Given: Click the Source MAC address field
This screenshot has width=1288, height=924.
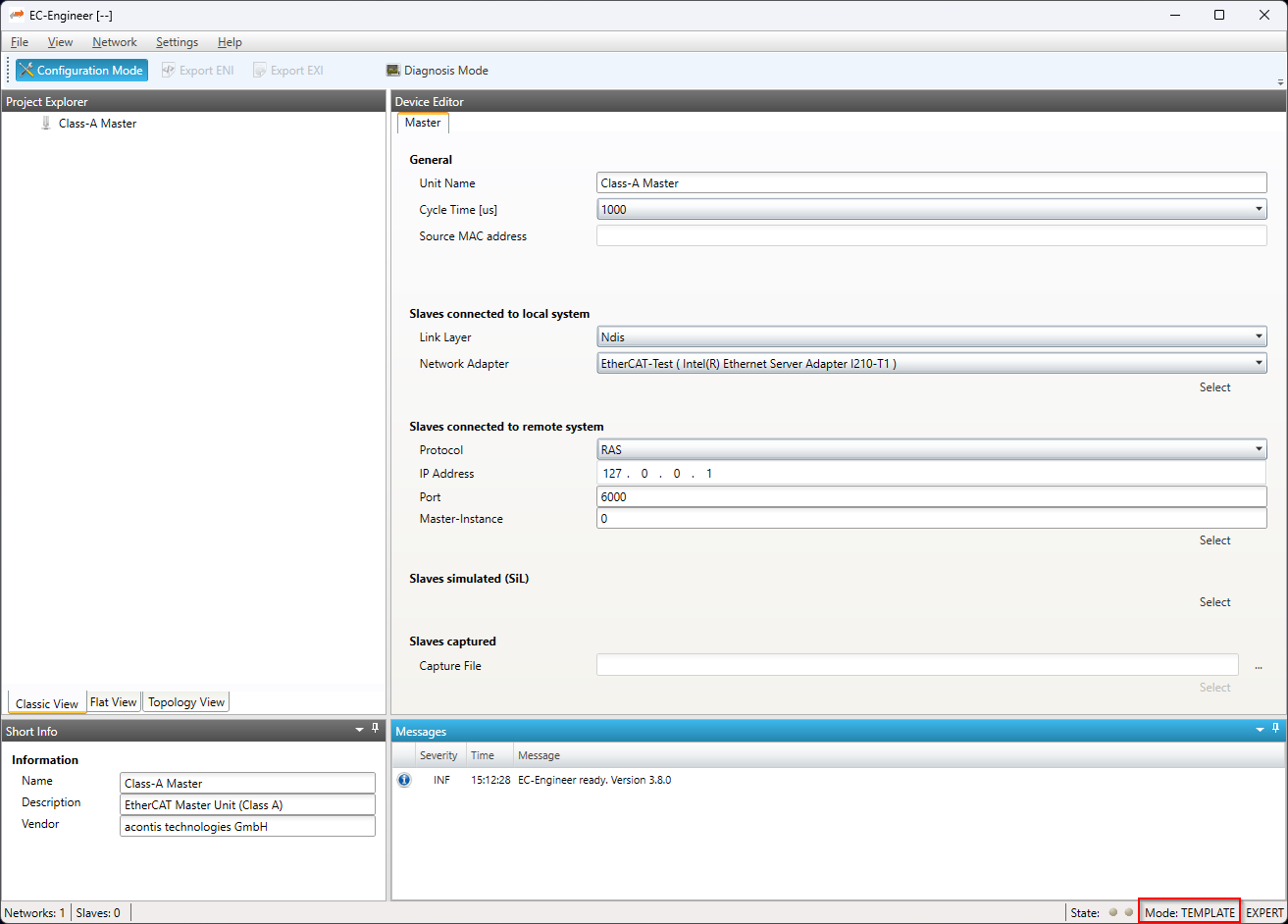Looking at the screenshot, I should coord(931,236).
